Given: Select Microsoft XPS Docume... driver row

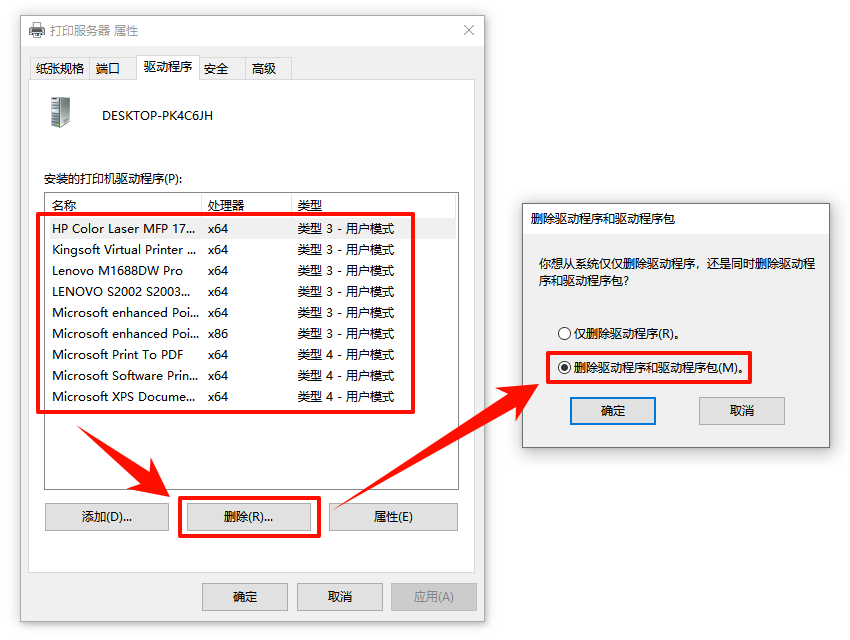Looking at the screenshot, I should tap(251, 397).
